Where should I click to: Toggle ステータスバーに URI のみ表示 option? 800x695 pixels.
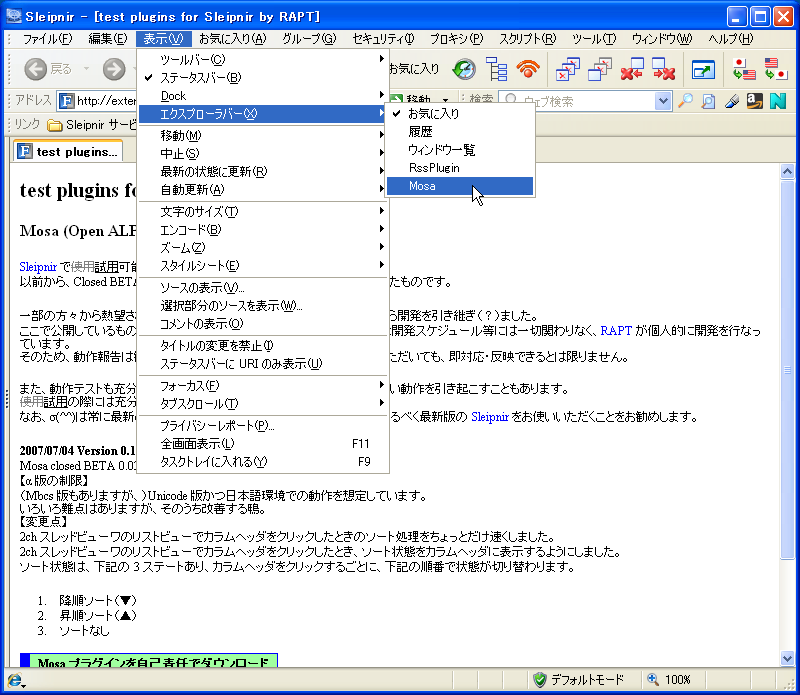click(263, 364)
